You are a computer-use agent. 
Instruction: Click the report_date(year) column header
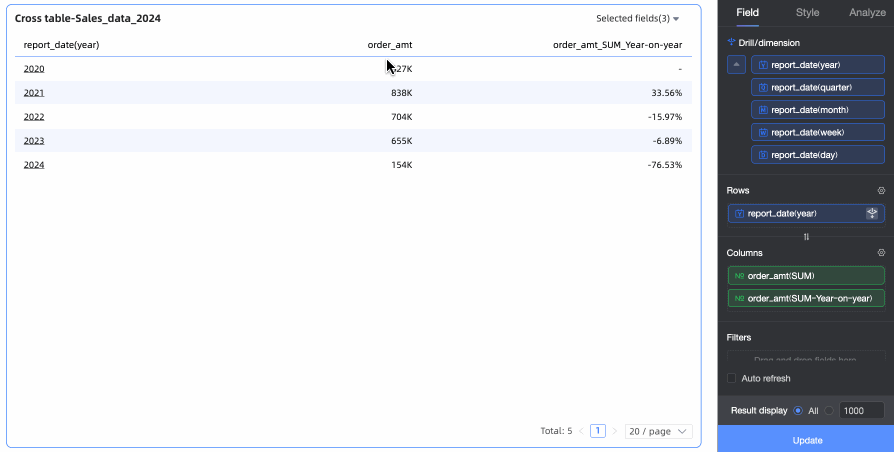[61, 44]
